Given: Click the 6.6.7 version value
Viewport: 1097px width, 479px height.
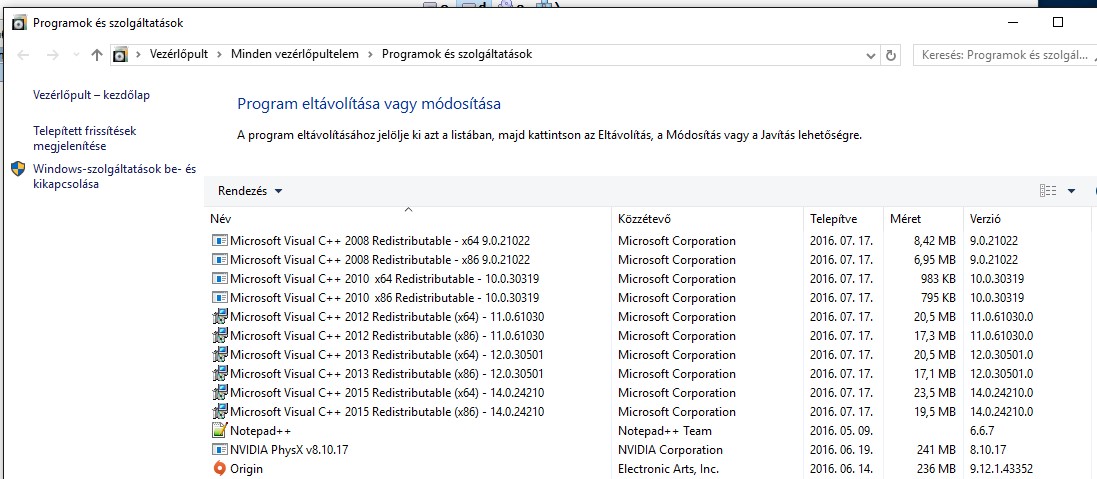Looking at the screenshot, I should (982, 431).
